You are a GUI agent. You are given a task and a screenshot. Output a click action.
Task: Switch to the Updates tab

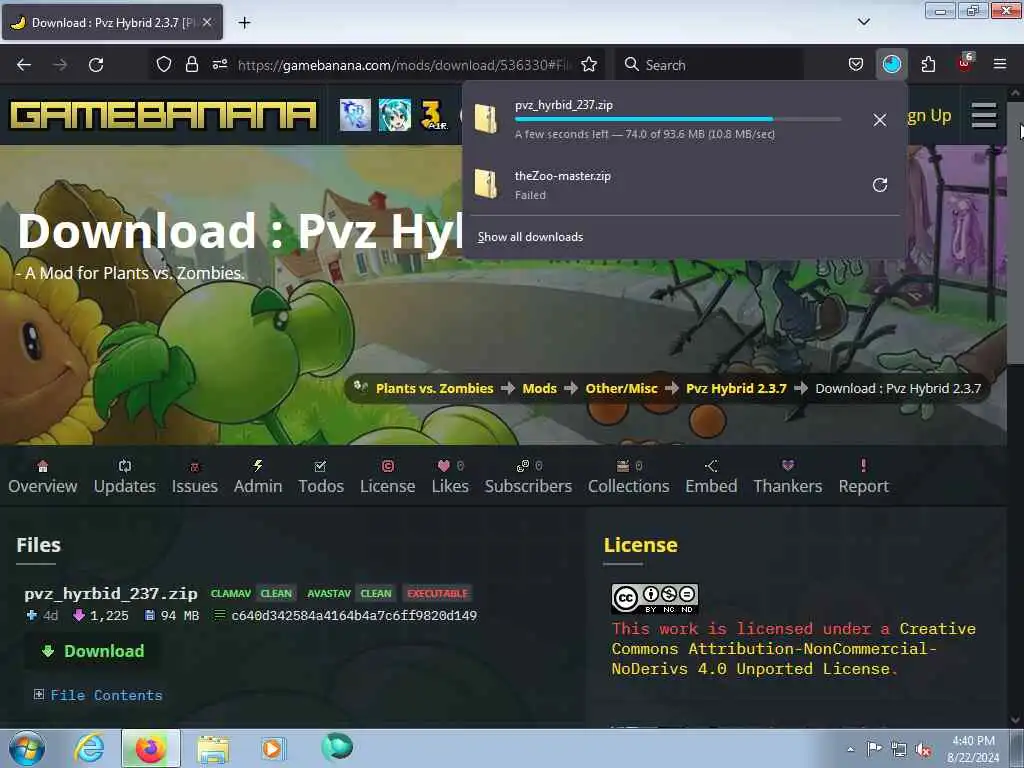(x=125, y=477)
